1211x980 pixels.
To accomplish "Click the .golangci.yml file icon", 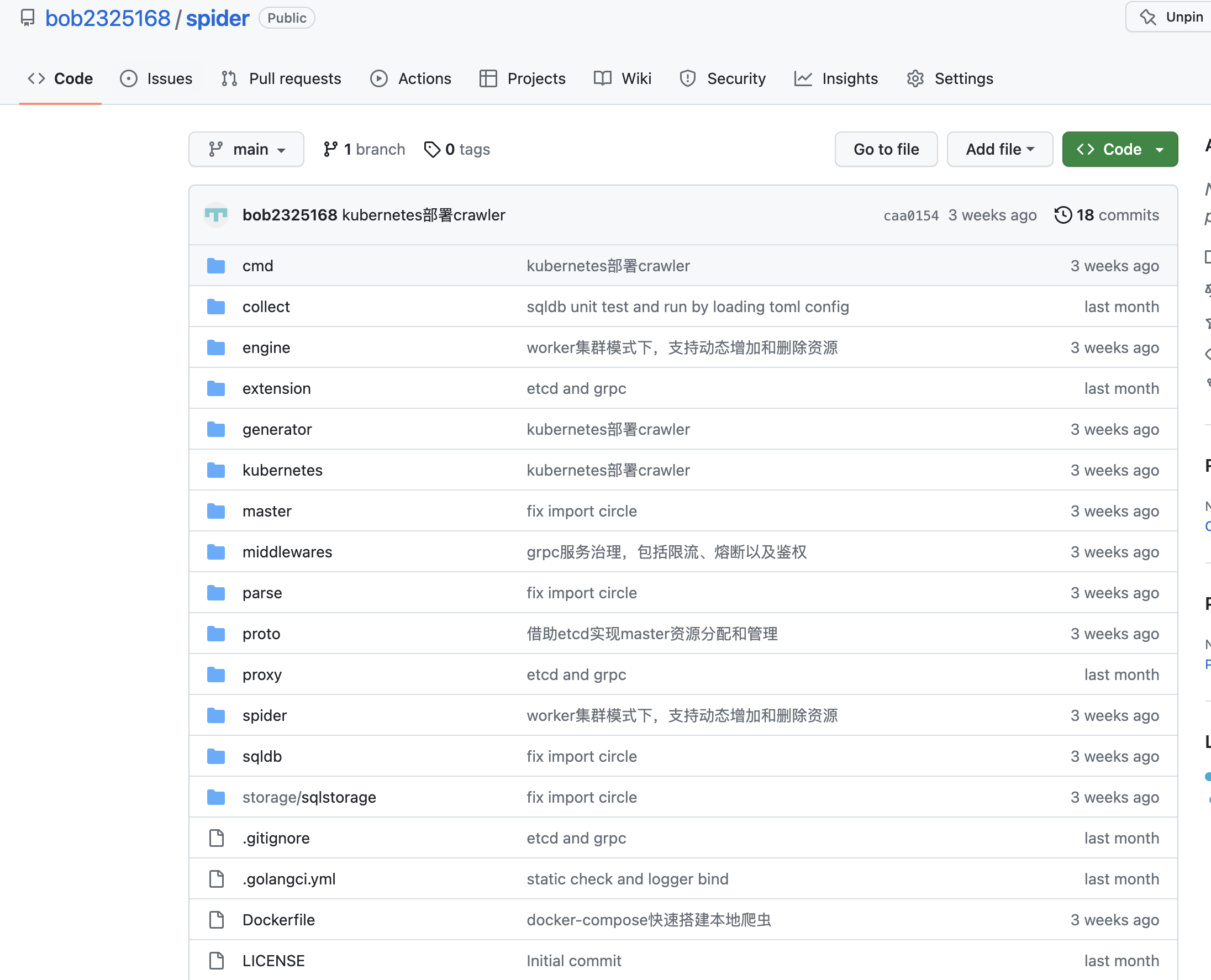I will coord(216,879).
